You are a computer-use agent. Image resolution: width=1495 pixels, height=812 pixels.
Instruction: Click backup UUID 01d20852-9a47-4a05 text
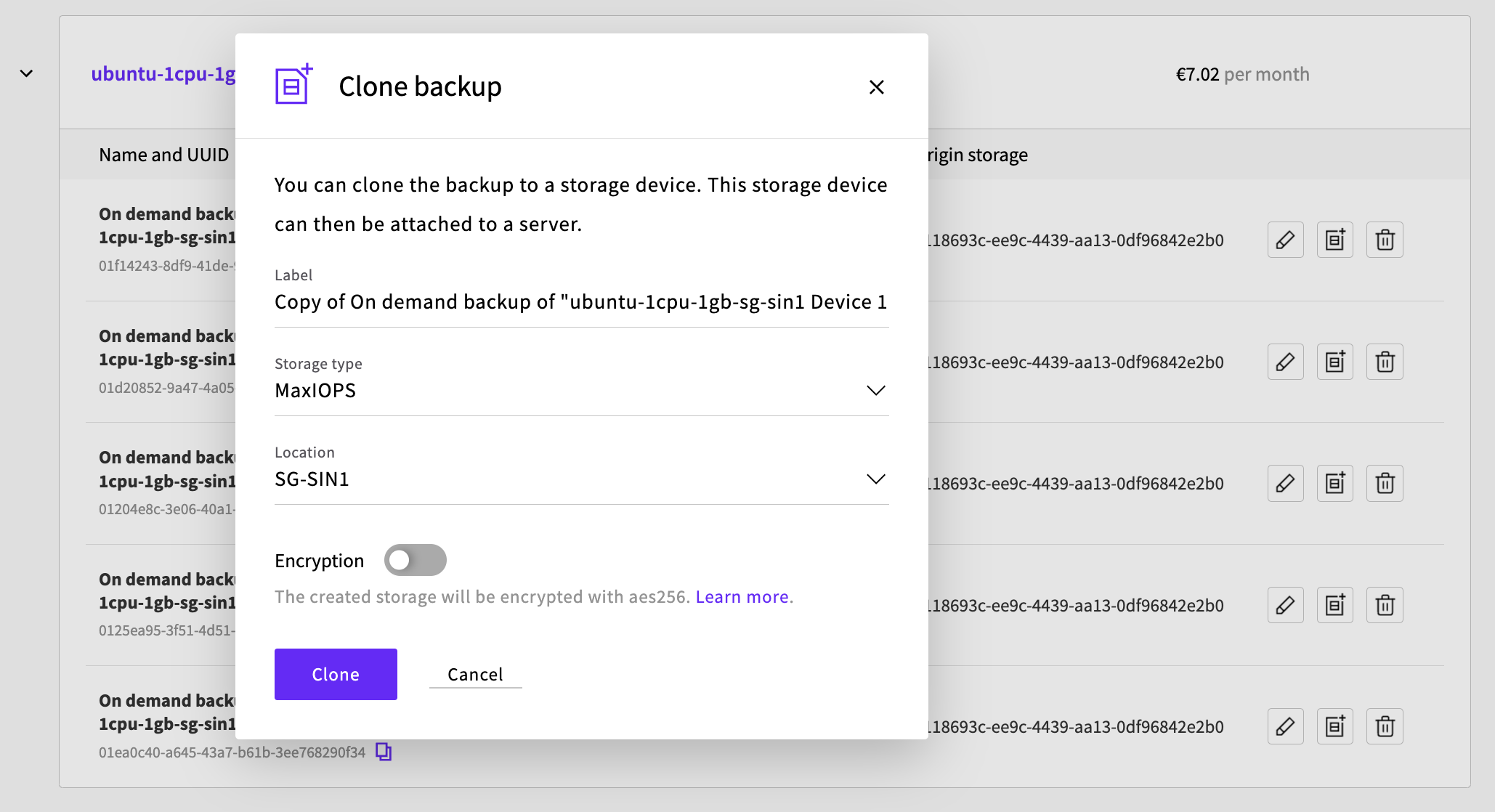tap(167, 388)
